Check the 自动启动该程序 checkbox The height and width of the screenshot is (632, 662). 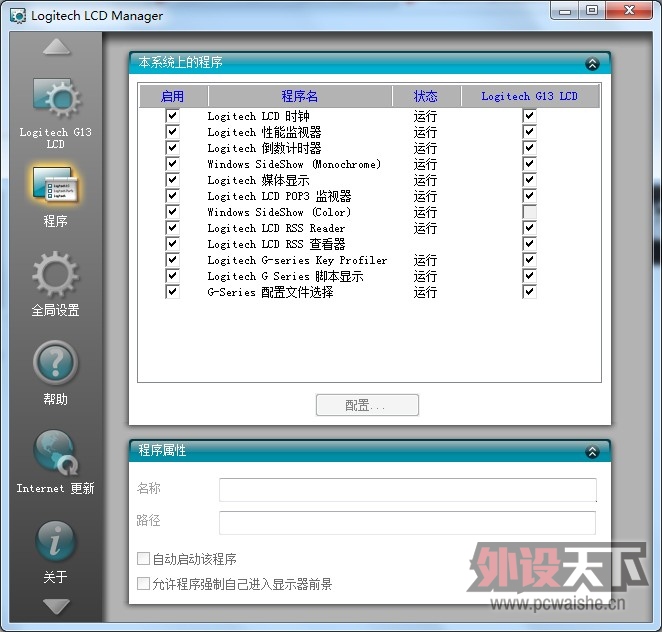coord(144,559)
